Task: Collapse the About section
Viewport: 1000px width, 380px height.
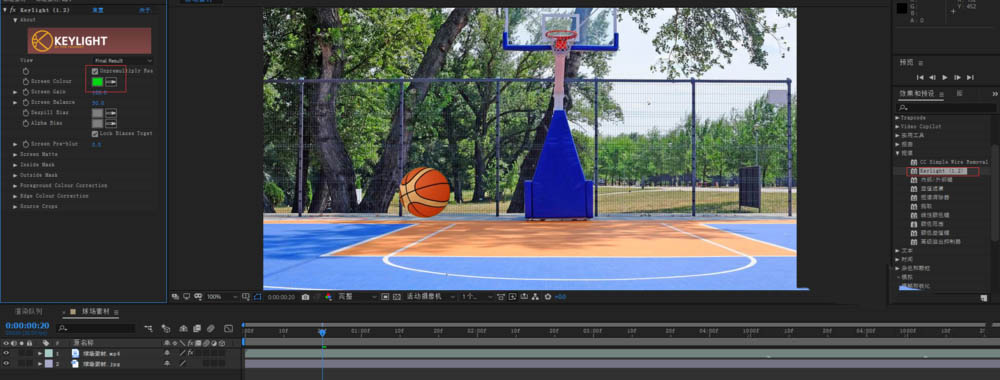Action: [15, 20]
